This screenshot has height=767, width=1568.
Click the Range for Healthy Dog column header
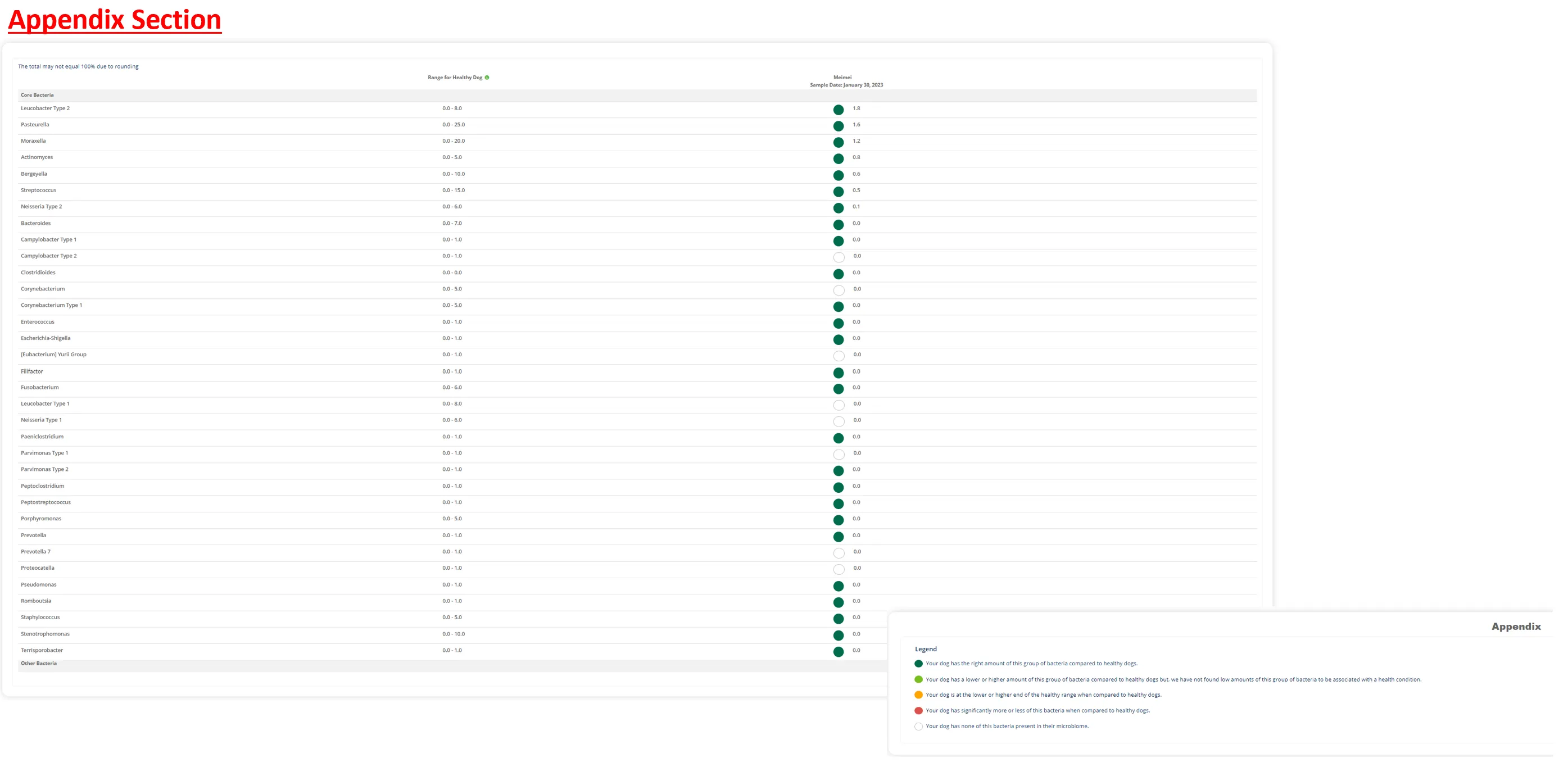(x=455, y=78)
